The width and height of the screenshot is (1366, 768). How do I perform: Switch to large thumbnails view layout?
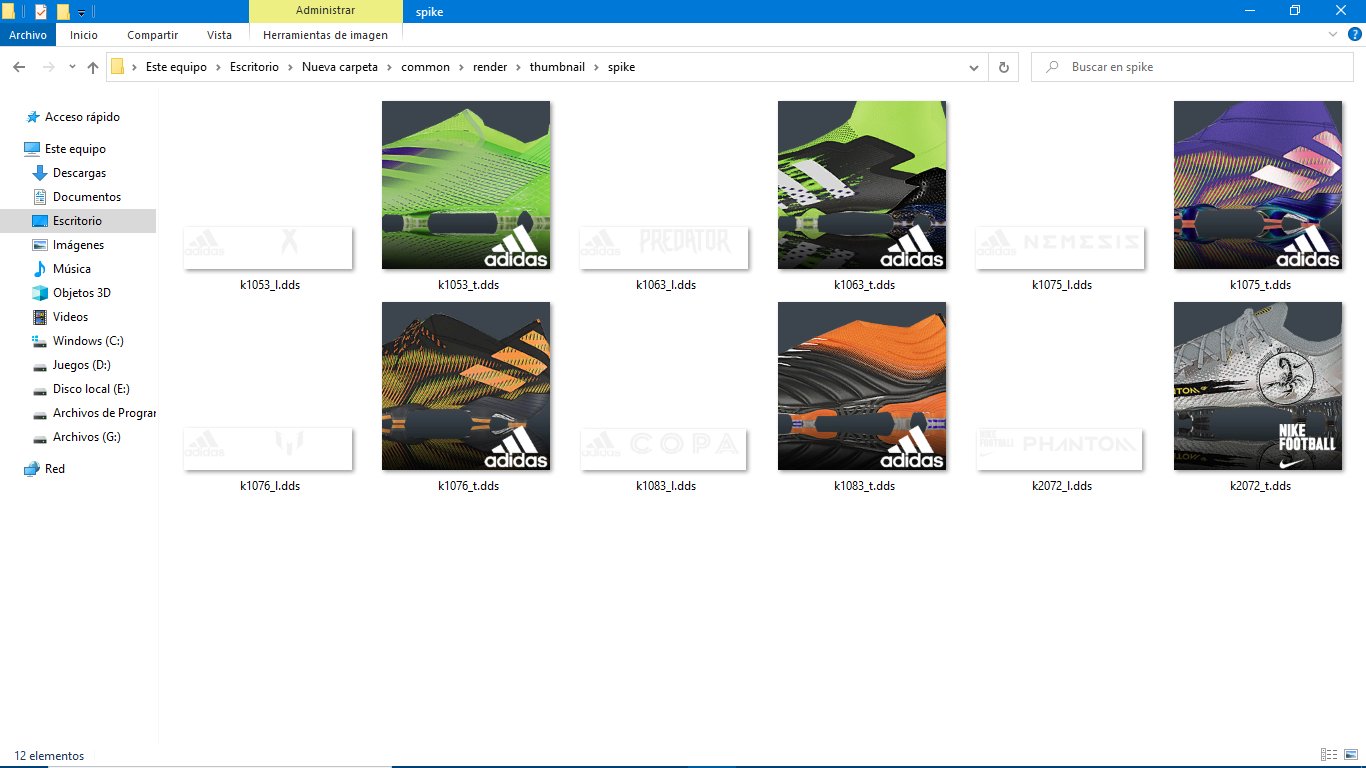point(1351,755)
